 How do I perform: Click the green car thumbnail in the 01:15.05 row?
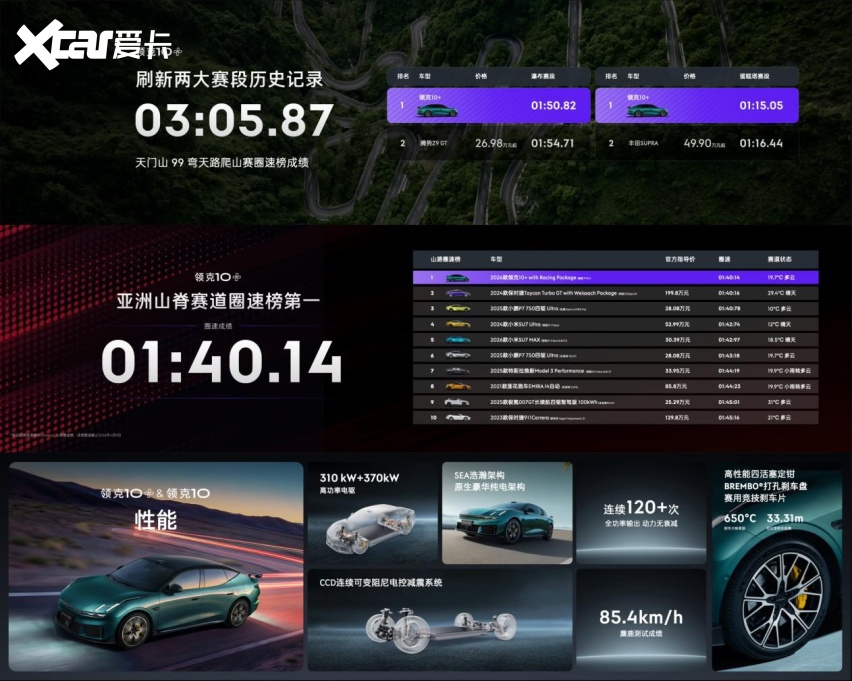[x=647, y=110]
